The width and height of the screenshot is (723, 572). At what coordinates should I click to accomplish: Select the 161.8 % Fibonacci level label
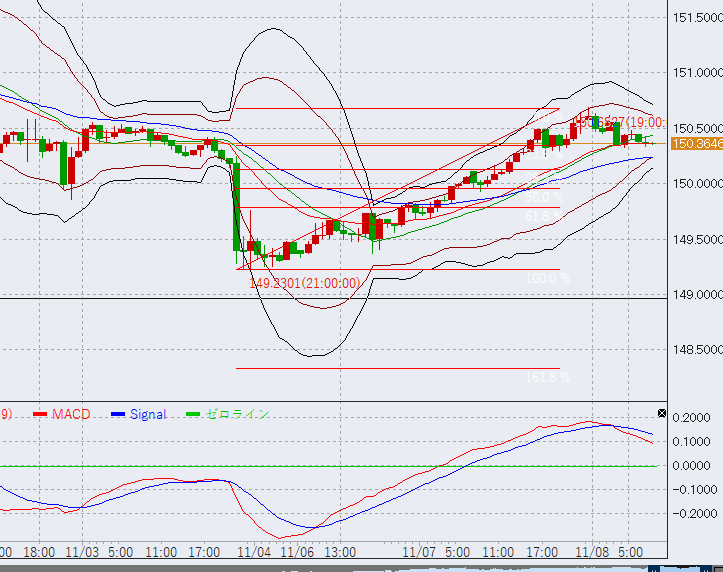pyautogui.click(x=547, y=378)
